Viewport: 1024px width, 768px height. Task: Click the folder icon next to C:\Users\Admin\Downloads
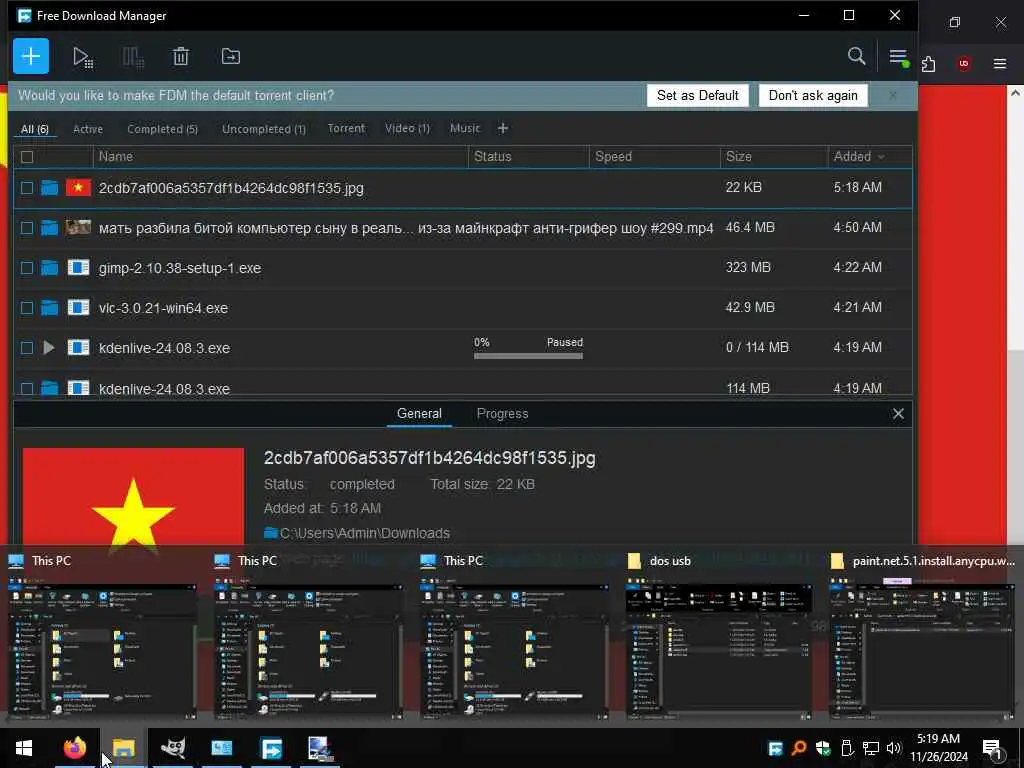pos(270,533)
